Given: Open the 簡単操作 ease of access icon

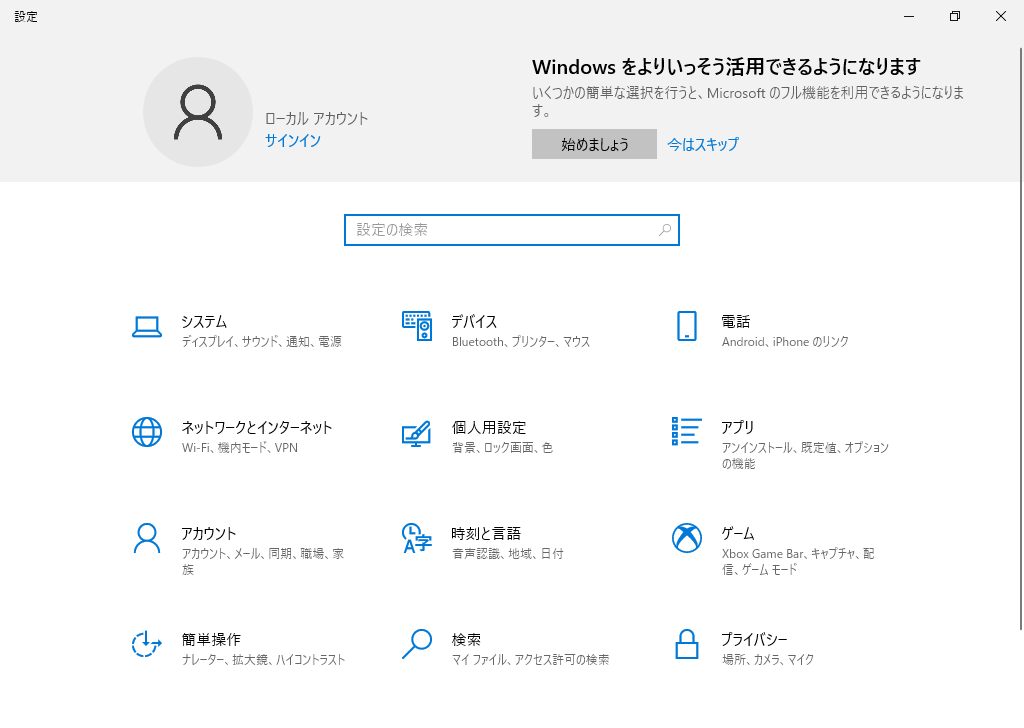Looking at the screenshot, I should tap(147, 644).
